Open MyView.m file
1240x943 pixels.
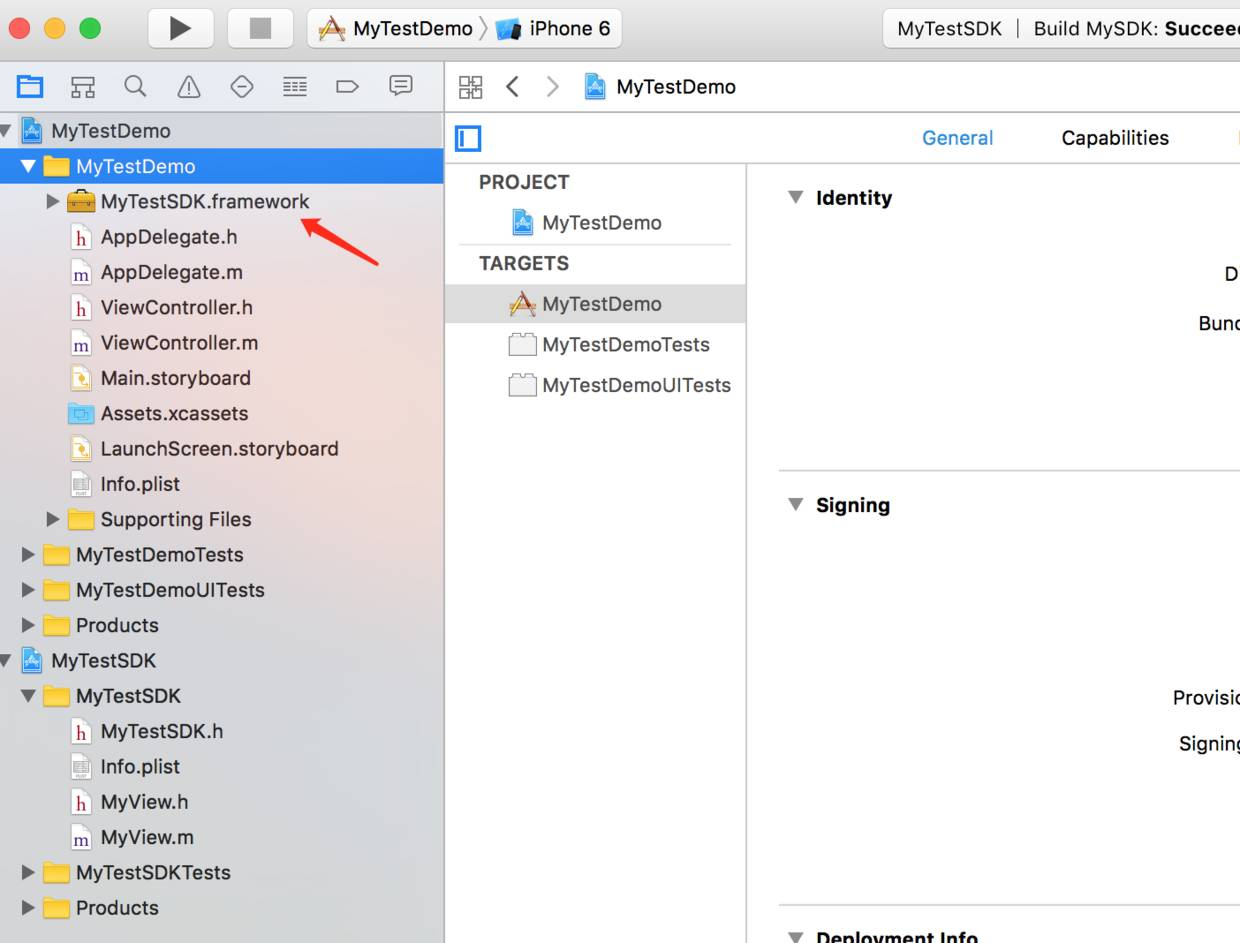pos(147,837)
